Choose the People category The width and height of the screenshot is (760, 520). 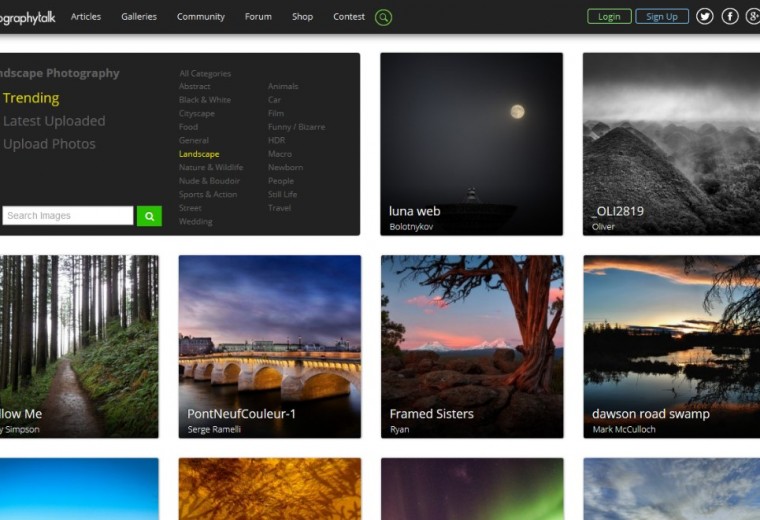tap(281, 181)
